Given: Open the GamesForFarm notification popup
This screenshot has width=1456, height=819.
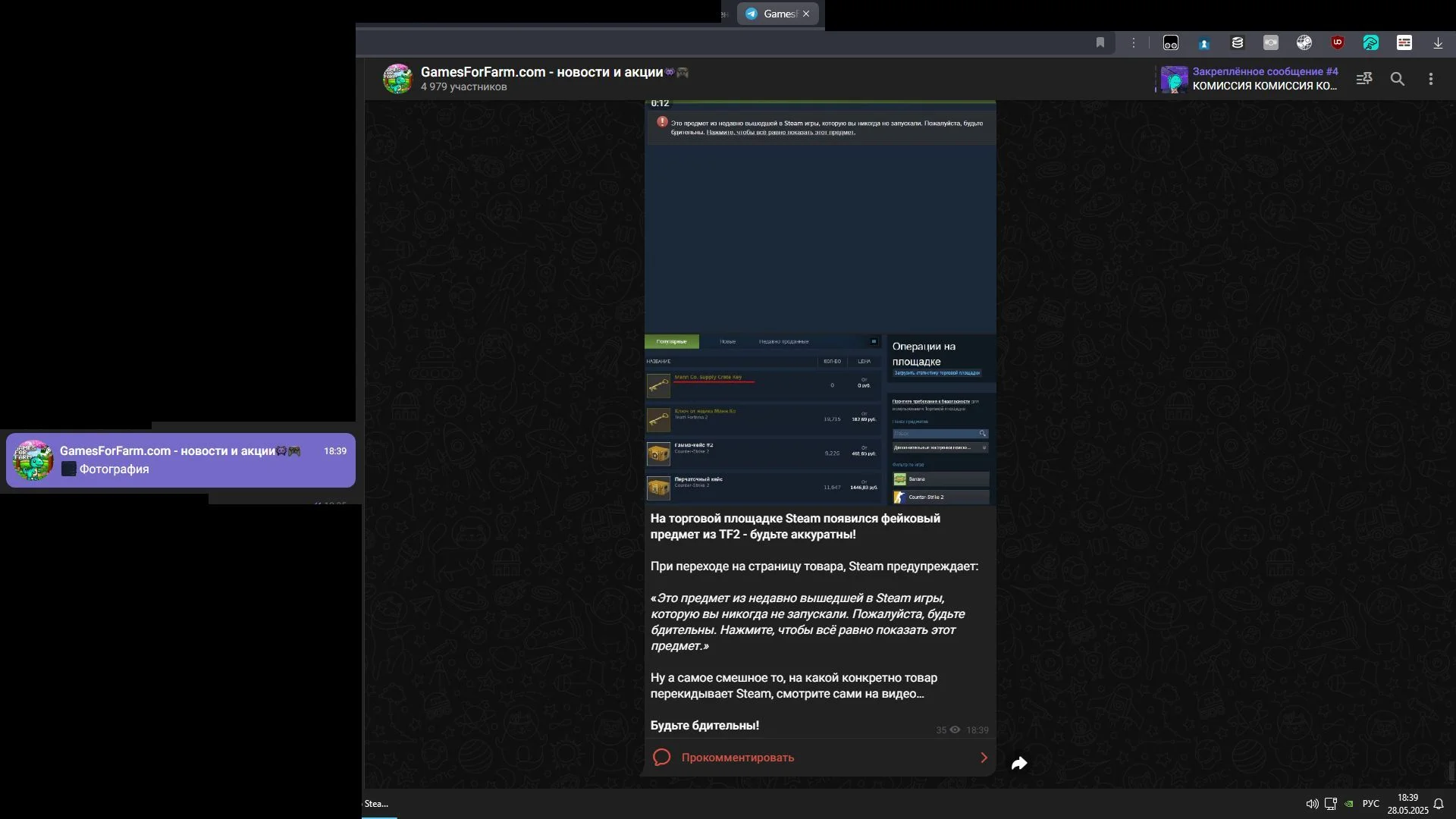Looking at the screenshot, I should (180, 460).
